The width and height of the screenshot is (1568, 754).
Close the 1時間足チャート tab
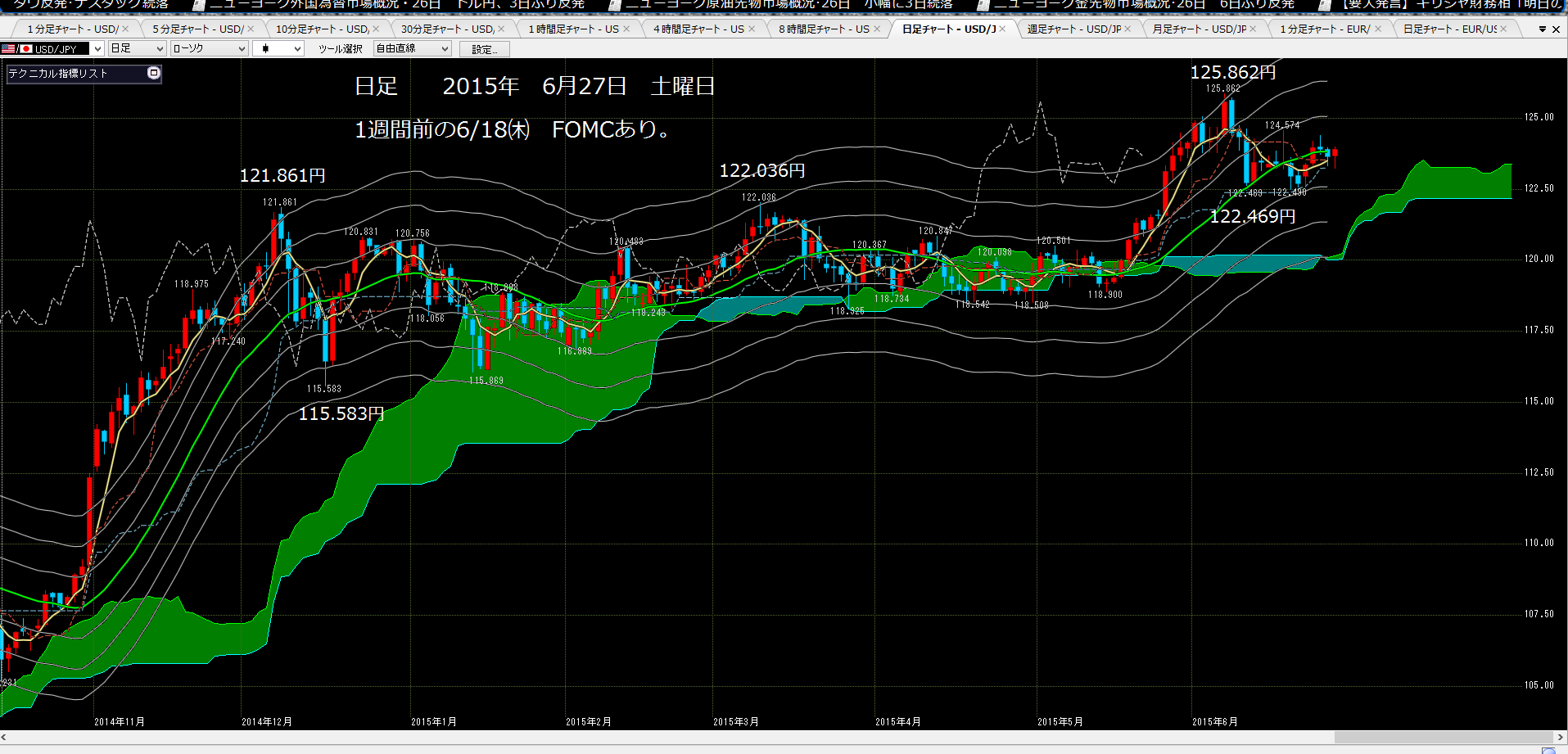pyautogui.click(x=626, y=29)
